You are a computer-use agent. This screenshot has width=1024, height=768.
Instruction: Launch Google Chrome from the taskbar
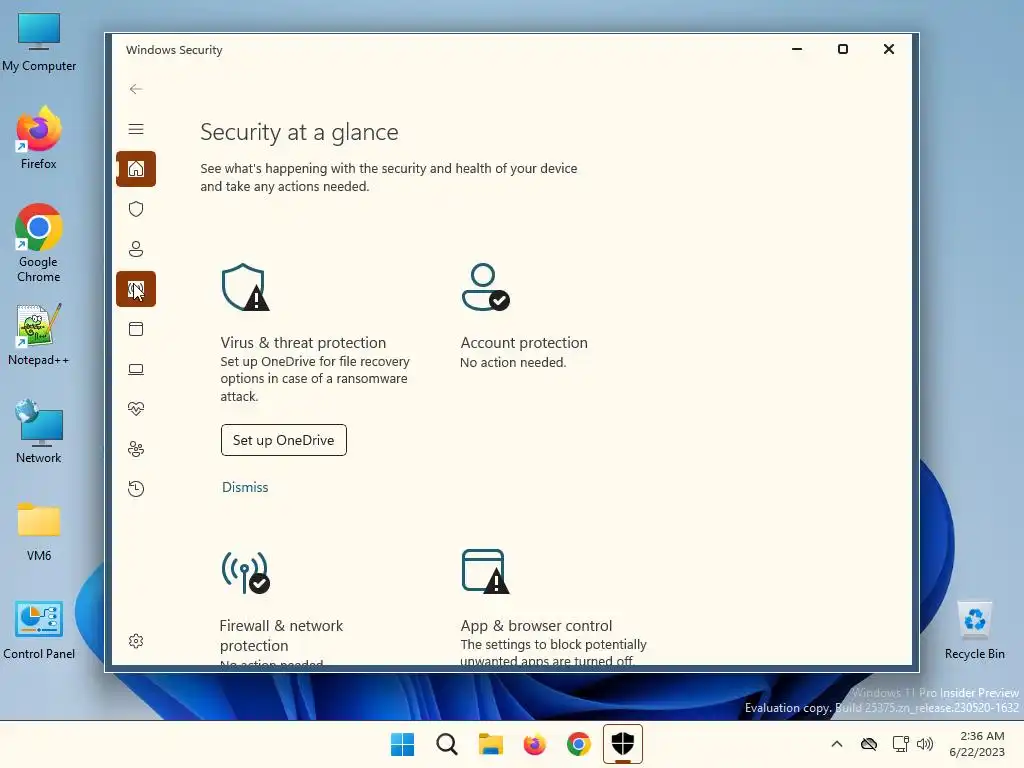pyautogui.click(x=579, y=744)
